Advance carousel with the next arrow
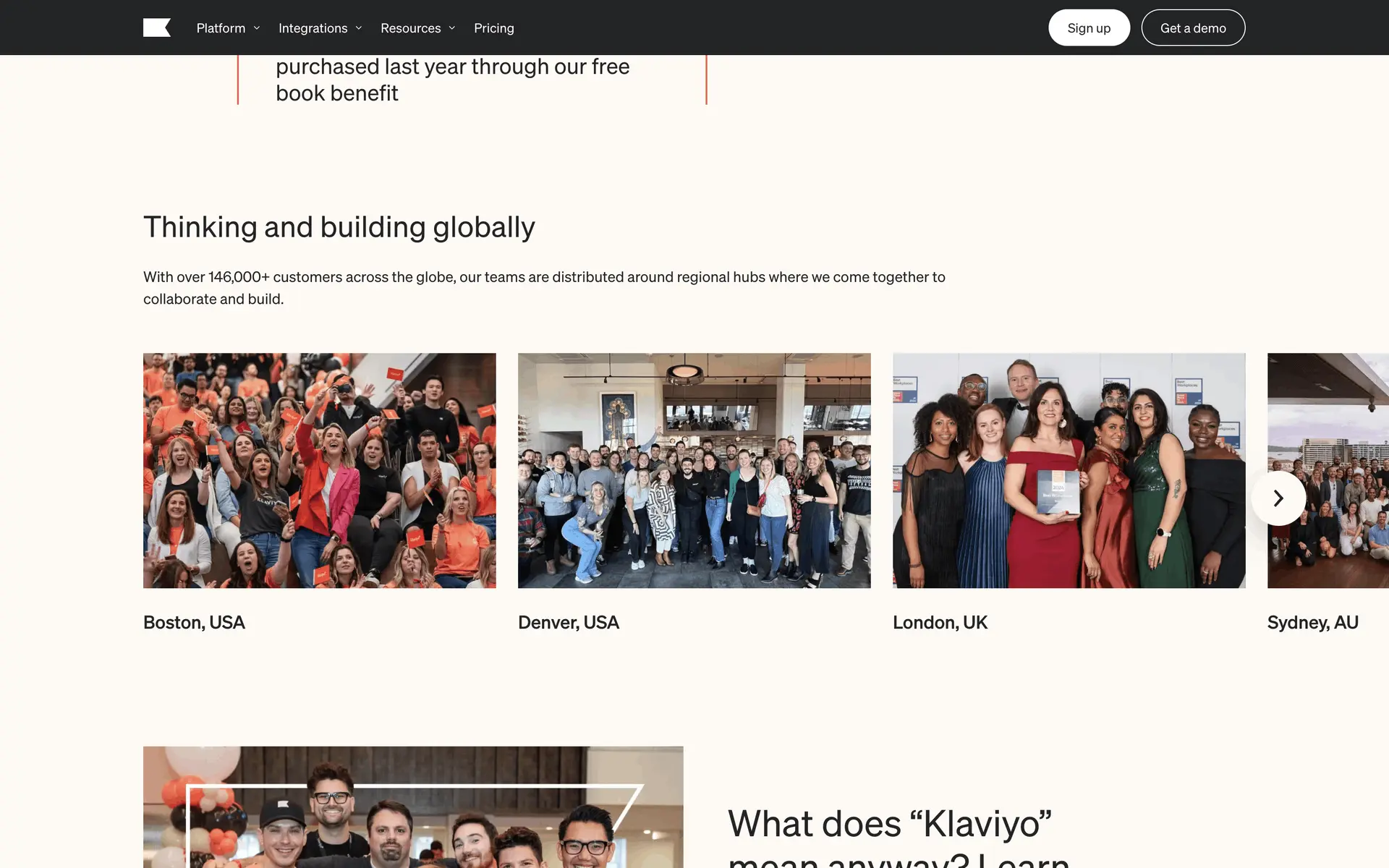 pyautogui.click(x=1278, y=498)
